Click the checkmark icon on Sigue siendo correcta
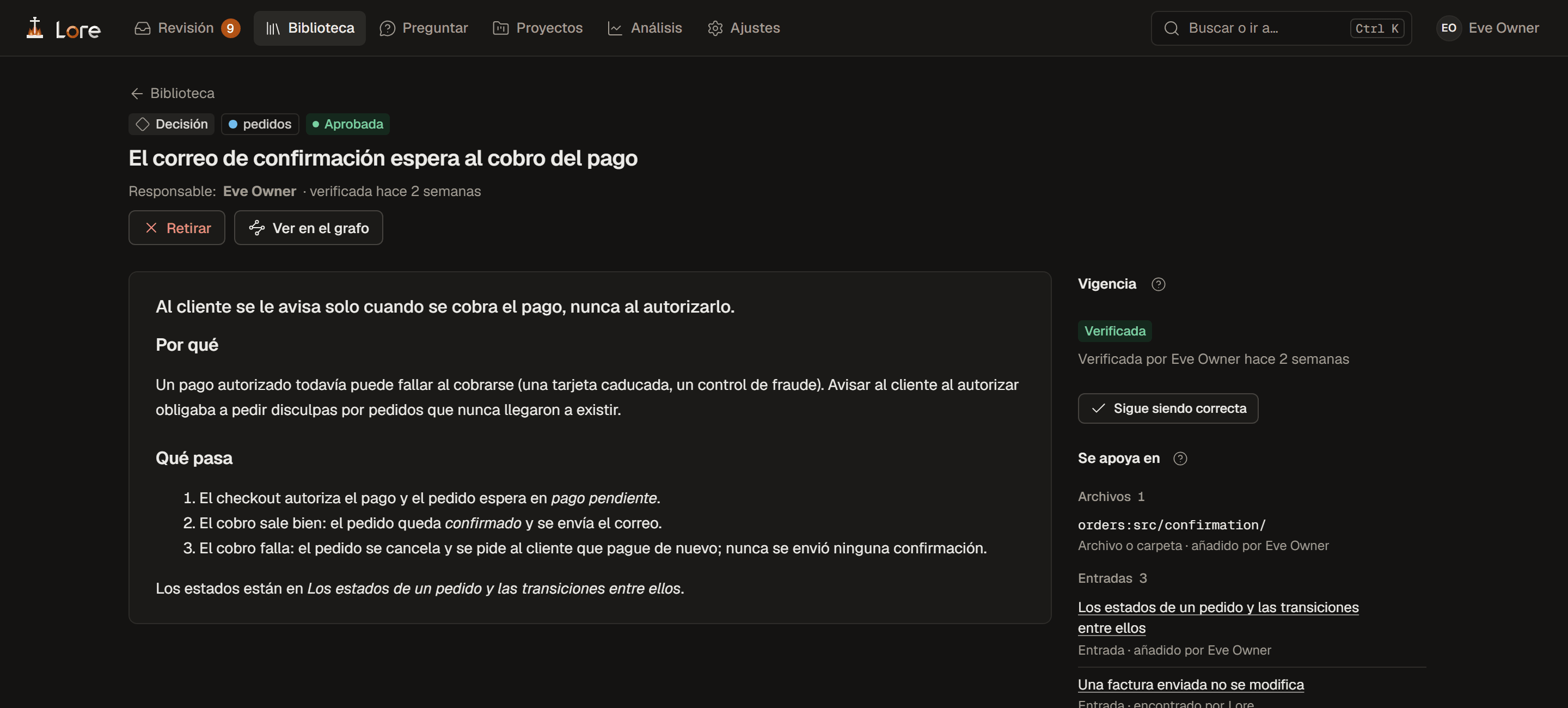1568x708 pixels. pyautogui.click(x=1098, y=408)
